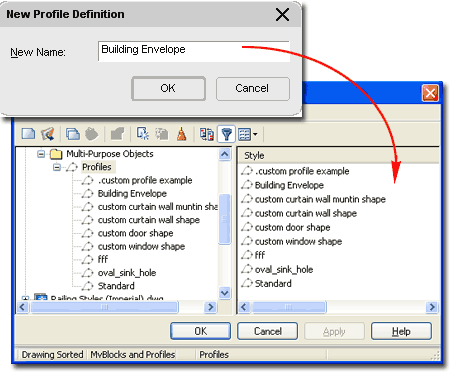Viewport: 450px width, 372px height.
Task: Click the New Name text field
Action: 194,51
